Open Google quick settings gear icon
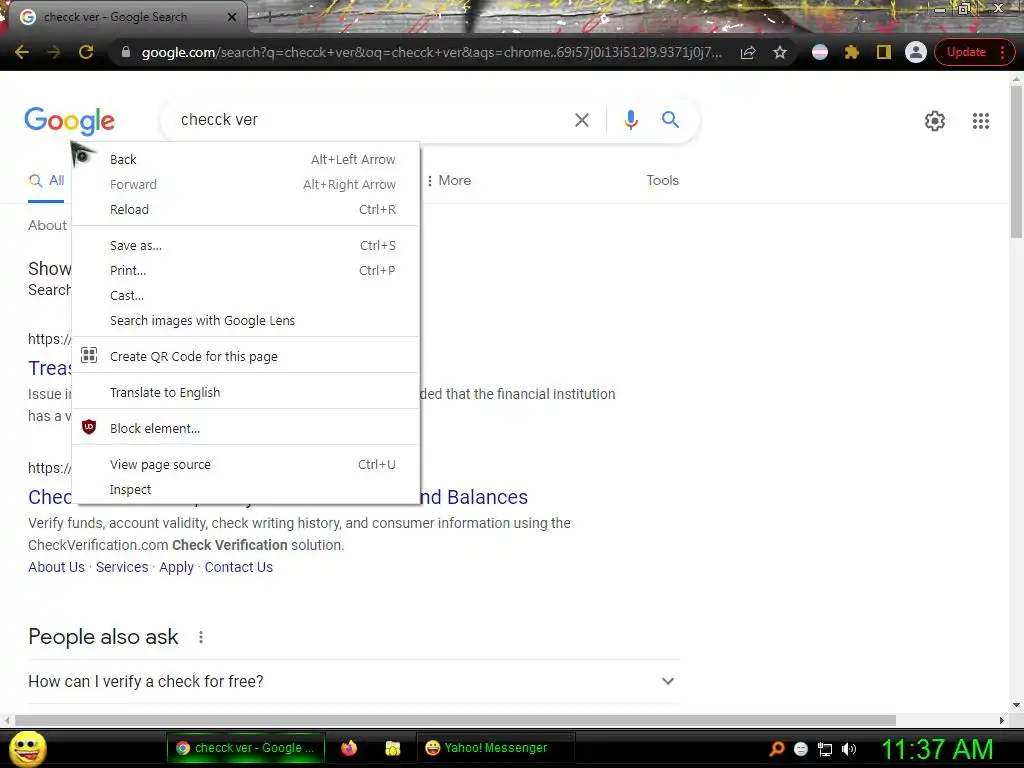Viewport: 1024px width, 768px height. coord(935,121)
